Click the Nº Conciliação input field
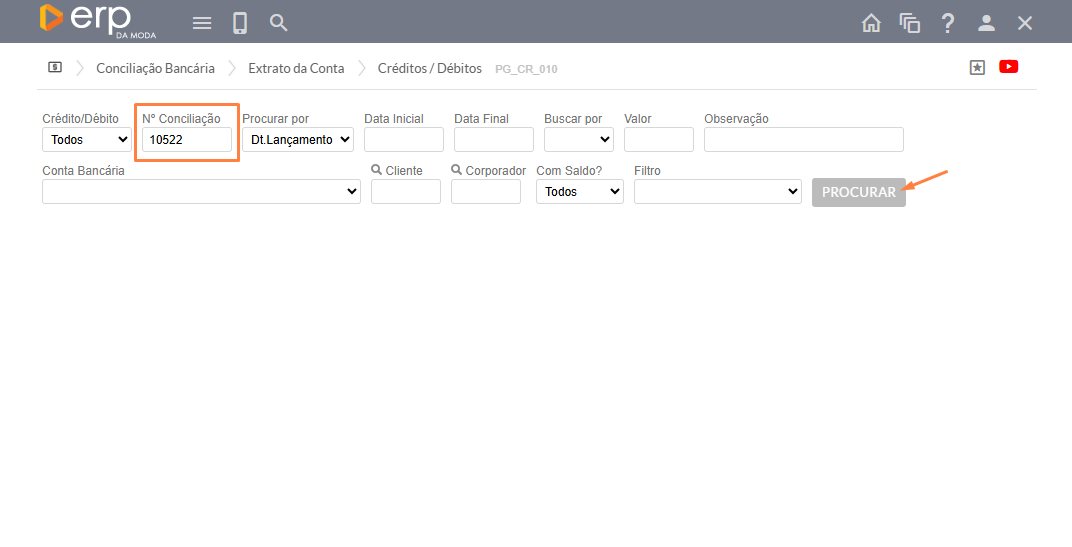1072x547 pixels. point(187,140)
